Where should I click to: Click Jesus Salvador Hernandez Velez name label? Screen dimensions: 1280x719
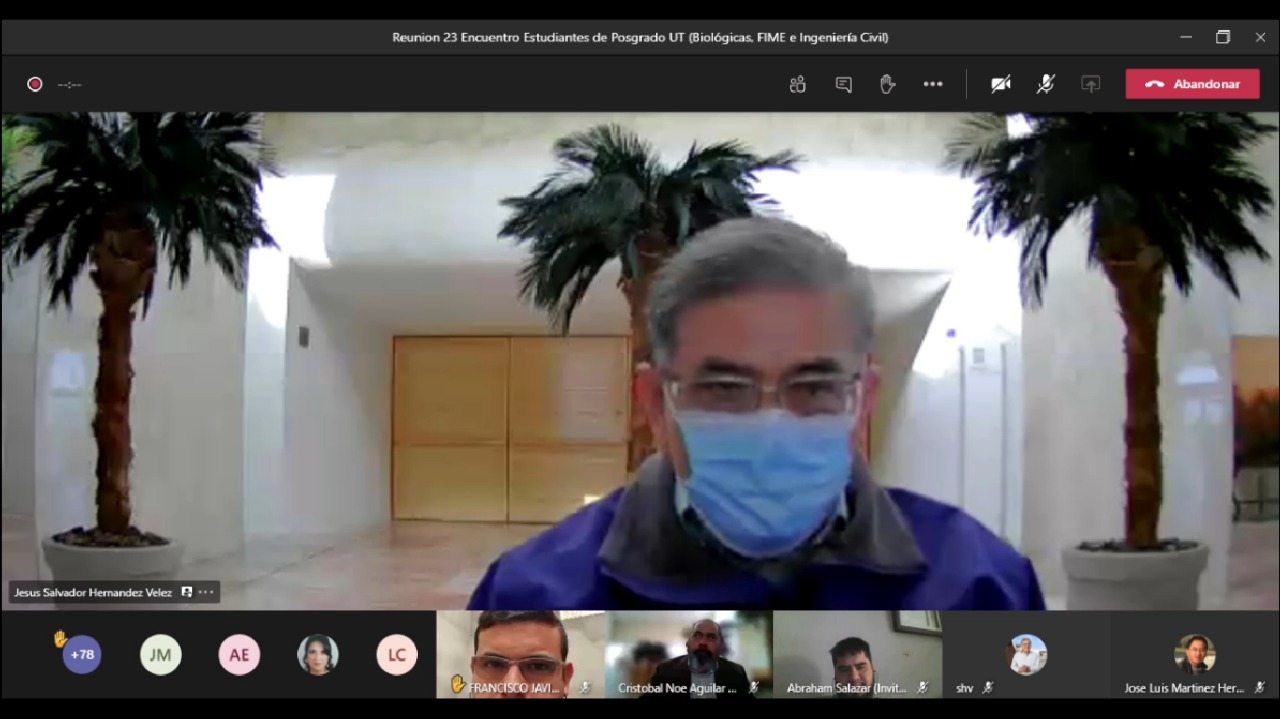click(x=93, y=592)
